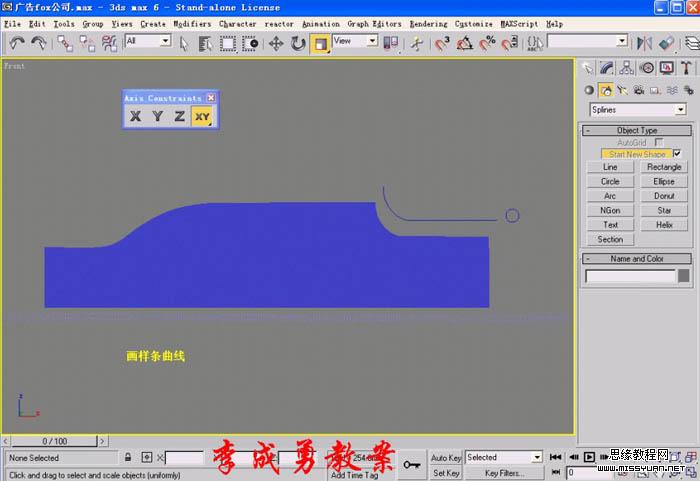The image size is (700, 481).
Task: Select the Systems category icon
Action: (688, 90)
